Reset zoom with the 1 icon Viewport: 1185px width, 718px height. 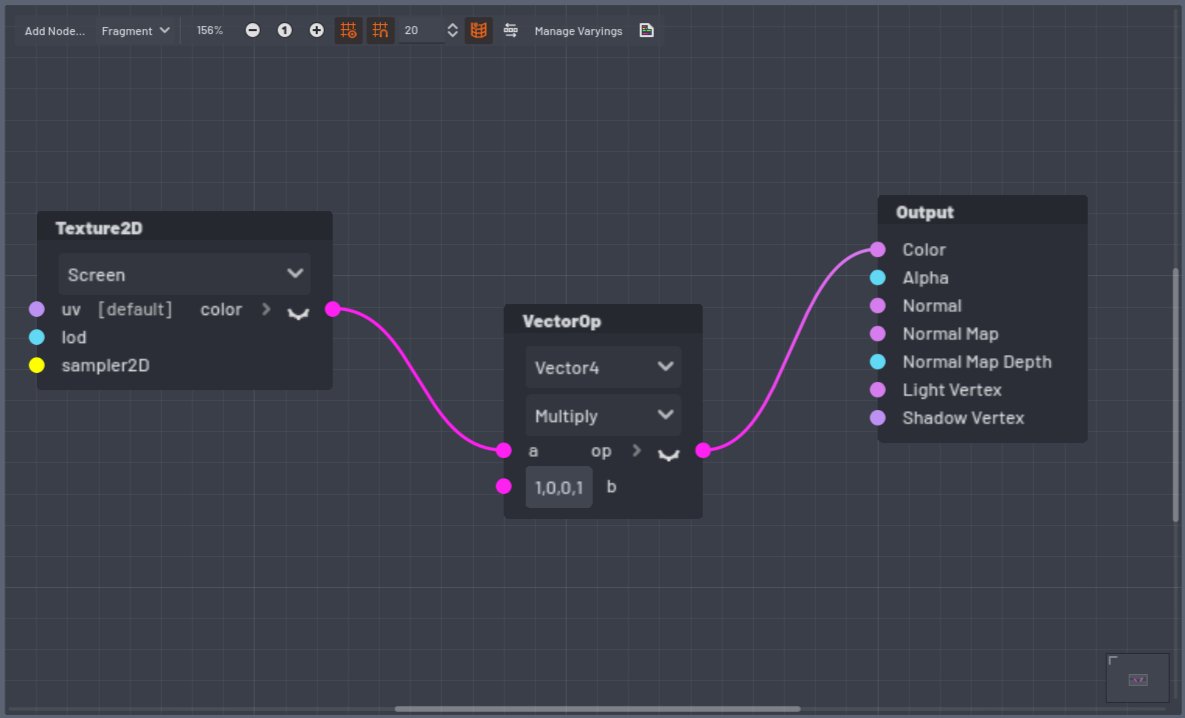pos(284,31)
